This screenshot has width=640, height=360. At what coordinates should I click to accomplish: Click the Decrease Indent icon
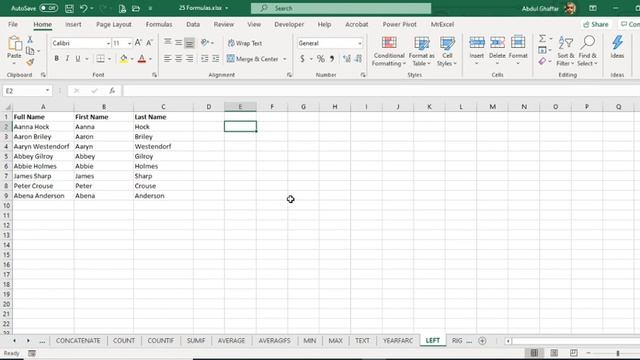[x=204, y=59]
